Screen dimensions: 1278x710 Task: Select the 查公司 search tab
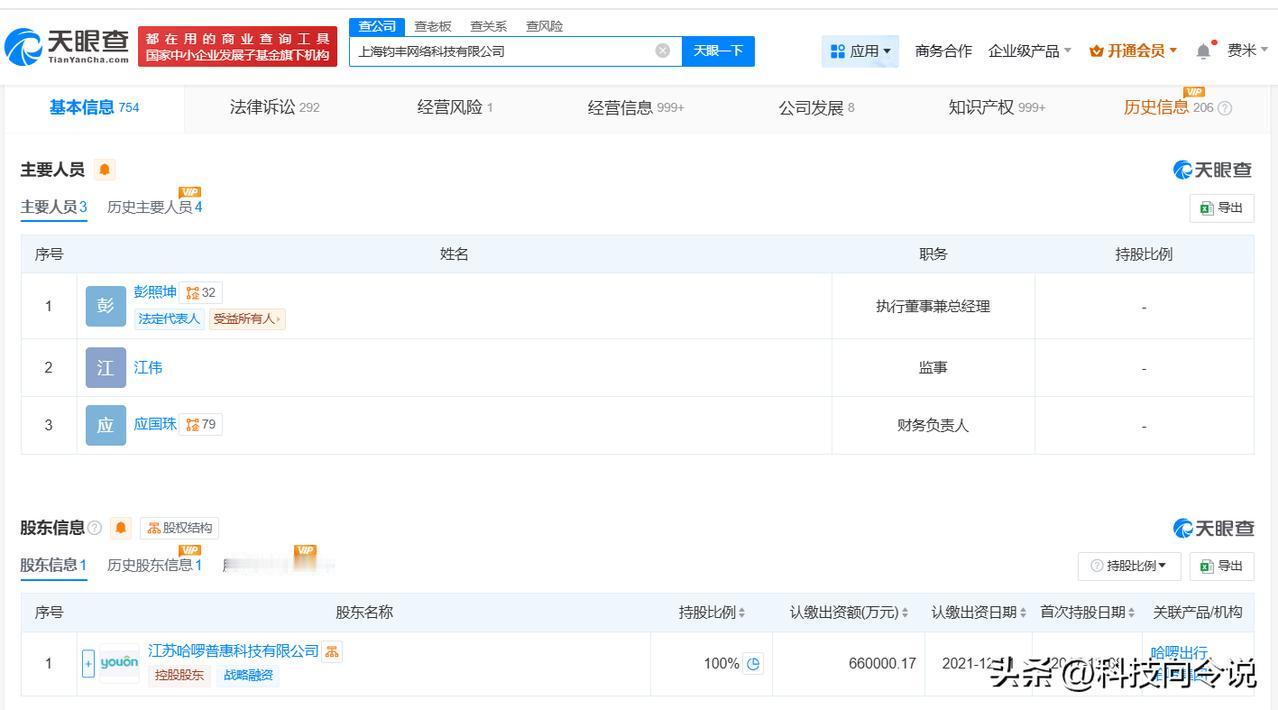pyautogui.click(x=377, y=27)
